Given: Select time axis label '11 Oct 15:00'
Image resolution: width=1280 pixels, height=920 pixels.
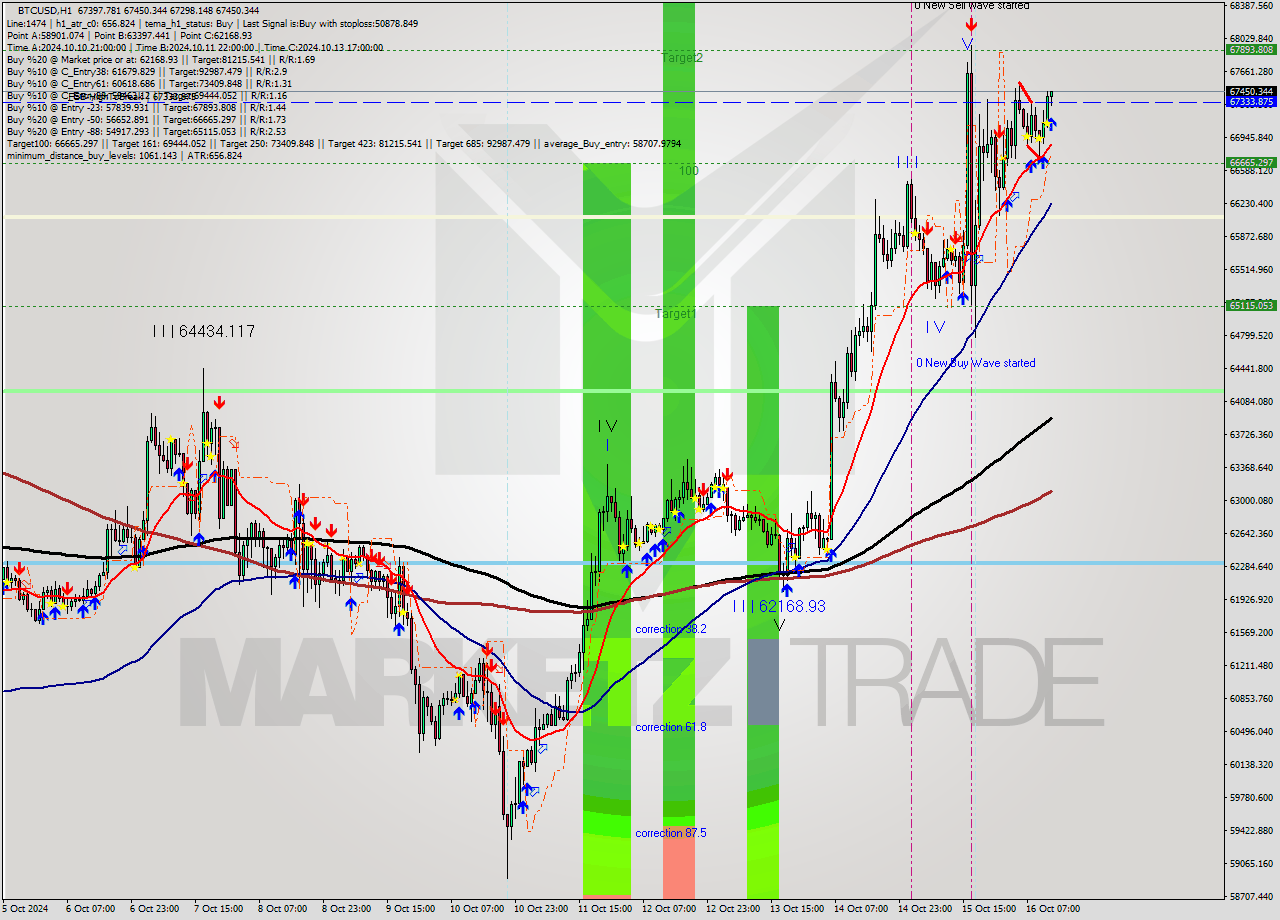Looking at the screenshot, I should coord(604,909).
